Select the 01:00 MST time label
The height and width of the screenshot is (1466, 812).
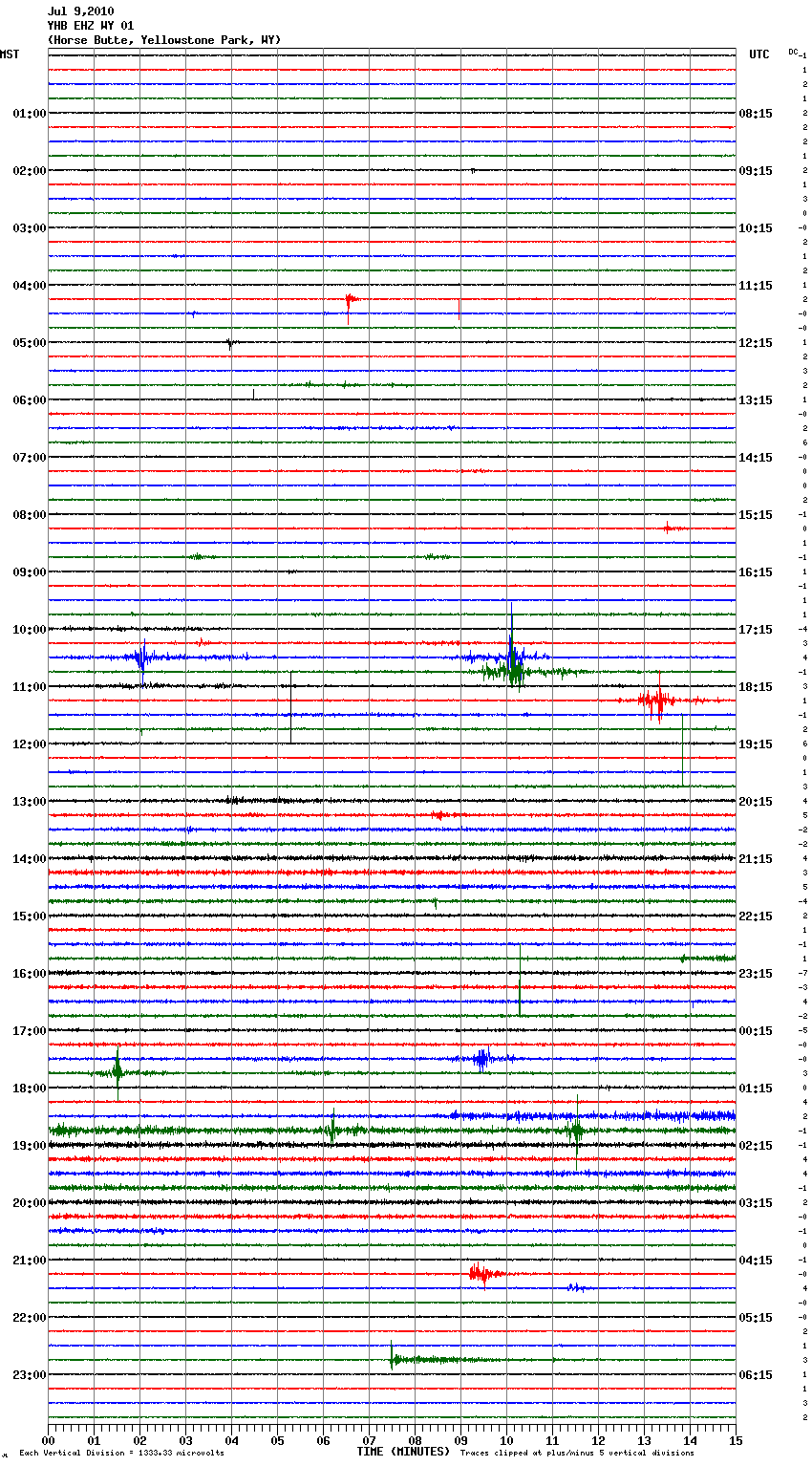pyautogui.click(x=30, y=114)
